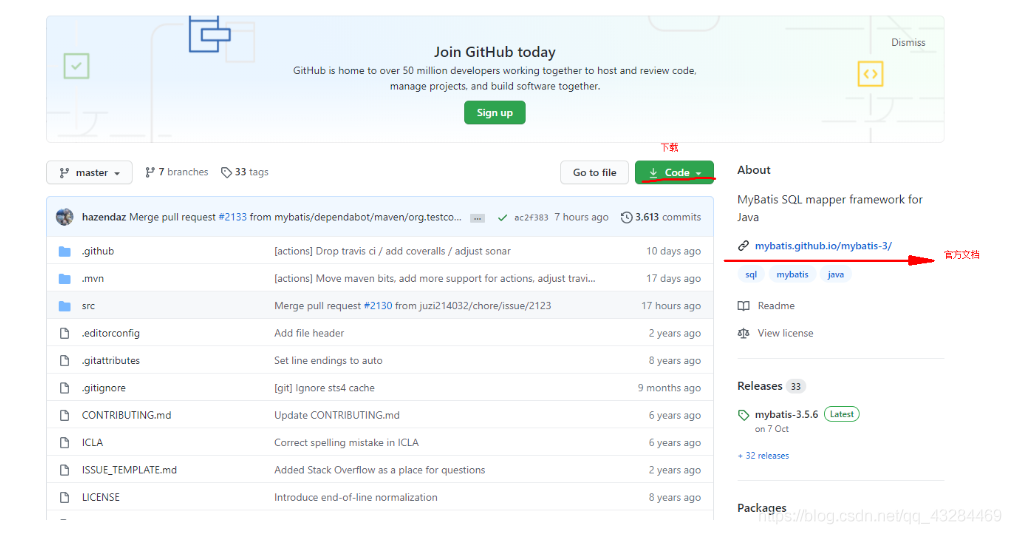Image resolution: width=1011 pixels, height=534 pixels.
Task: Open 'Drop travis ci' commit message
Action: (x=392, y=251)
